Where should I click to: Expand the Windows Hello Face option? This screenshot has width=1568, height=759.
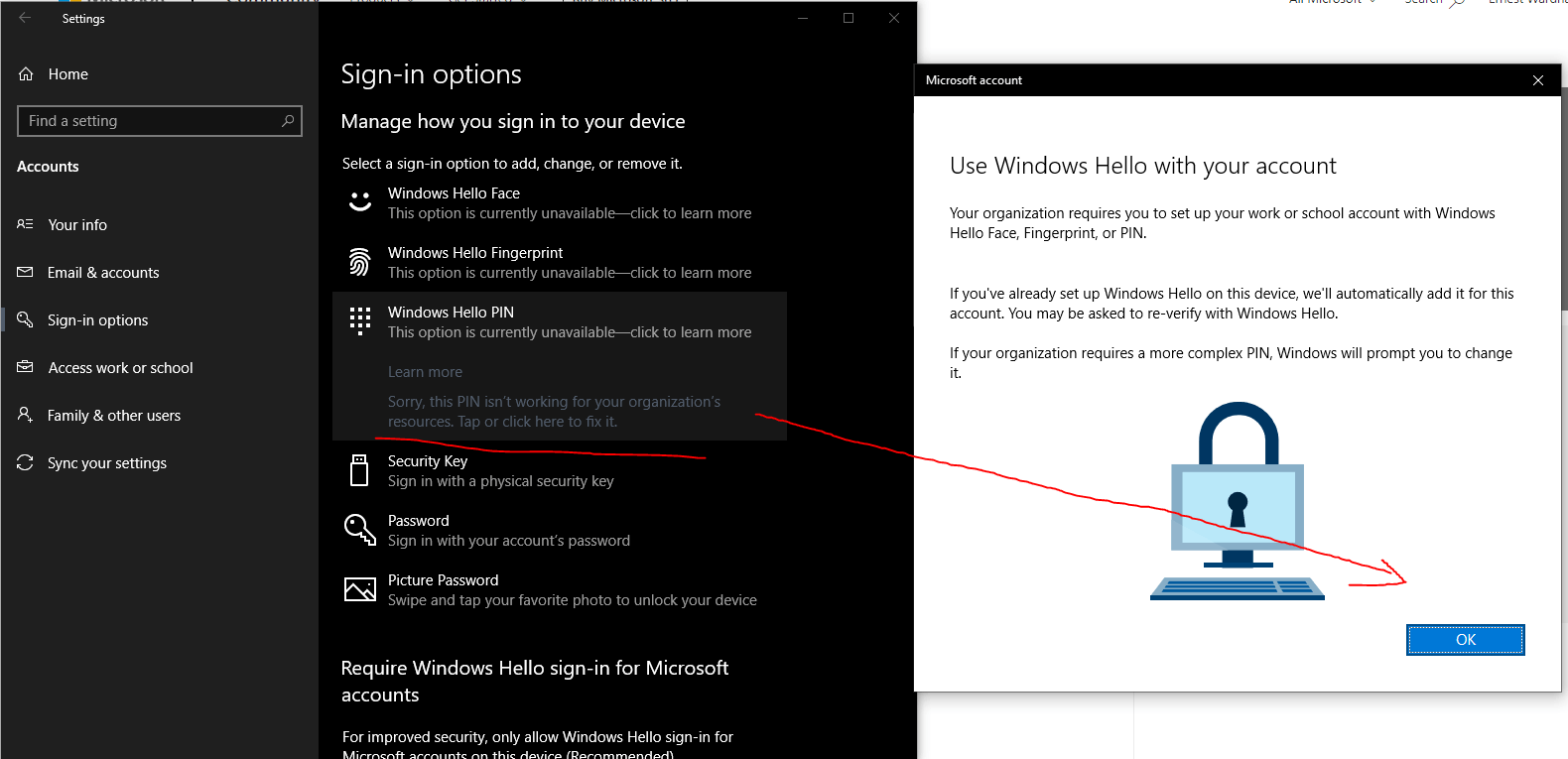560,202
